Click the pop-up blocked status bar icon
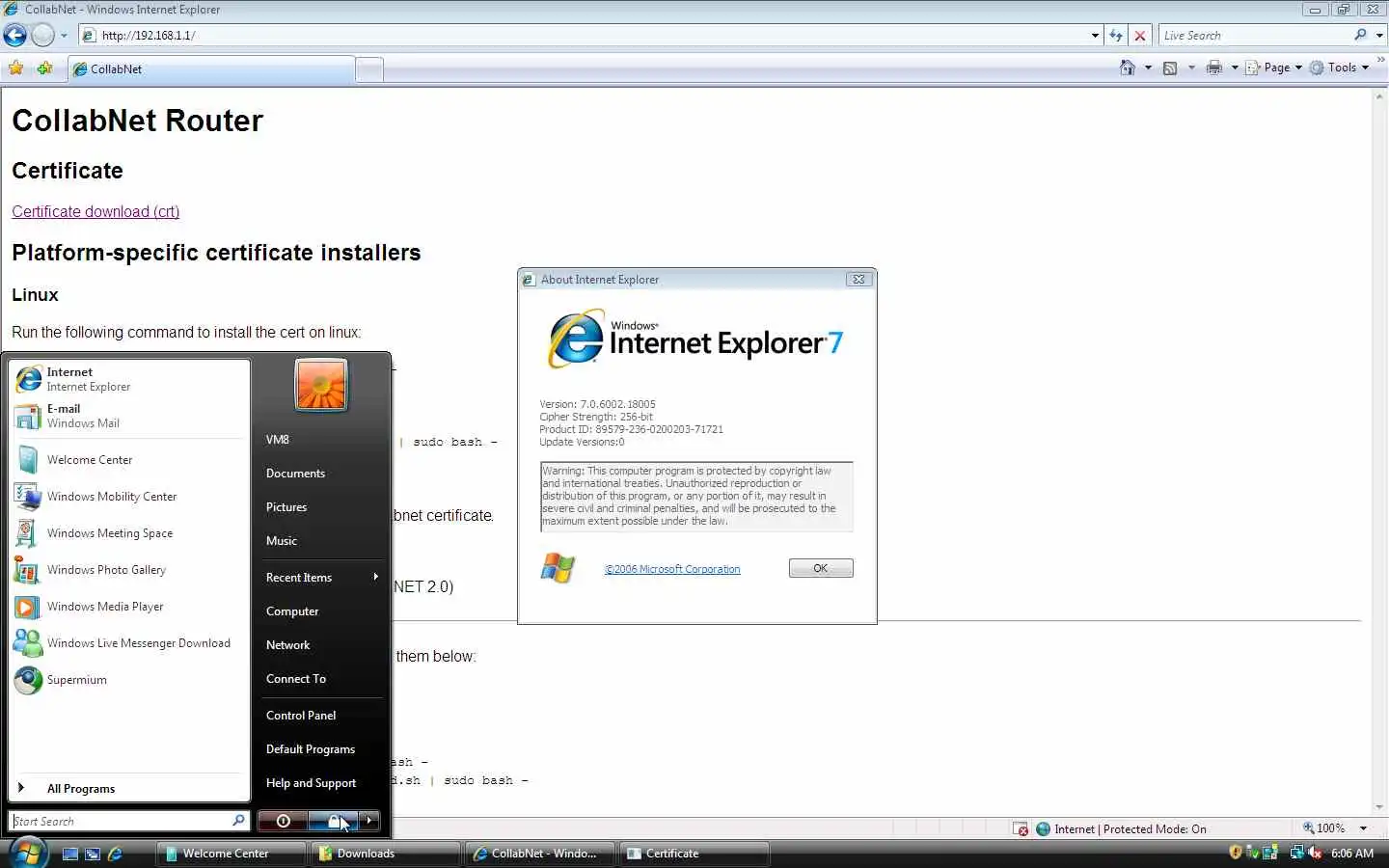 (1021, 828)
